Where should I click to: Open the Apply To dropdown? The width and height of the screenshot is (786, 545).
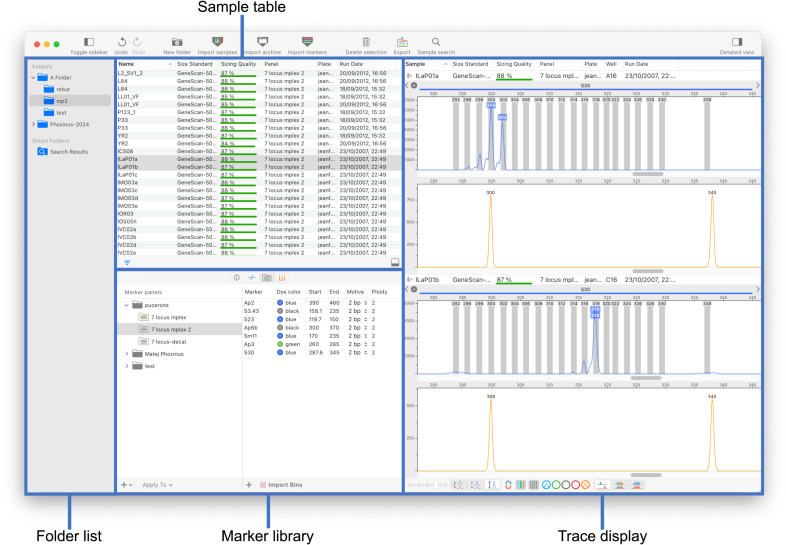pyautogui.click(x=157, y=485)
